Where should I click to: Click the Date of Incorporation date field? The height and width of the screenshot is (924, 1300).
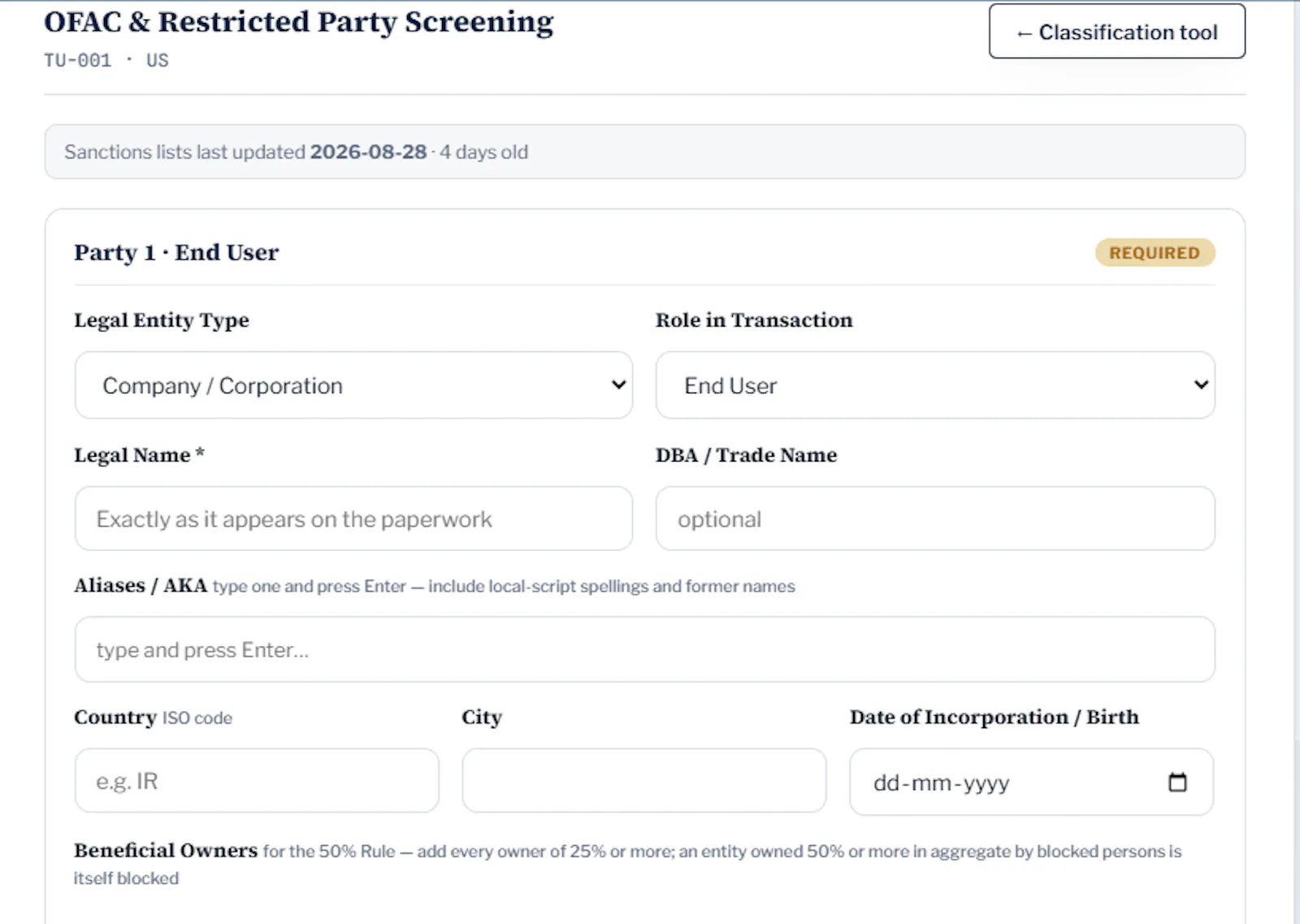[1031, 782]
